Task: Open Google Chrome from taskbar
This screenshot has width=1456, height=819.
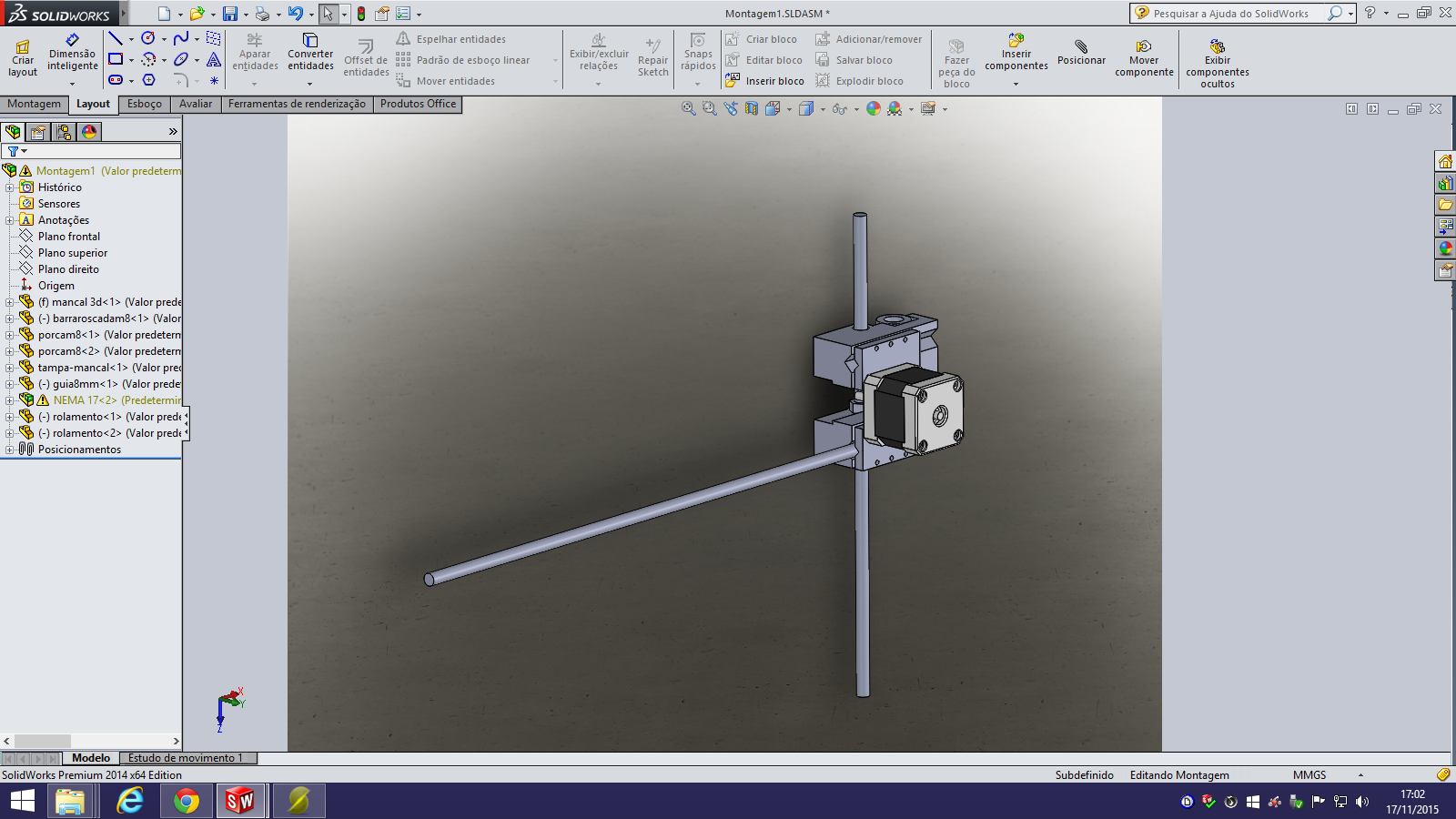Action: (187, 802)
